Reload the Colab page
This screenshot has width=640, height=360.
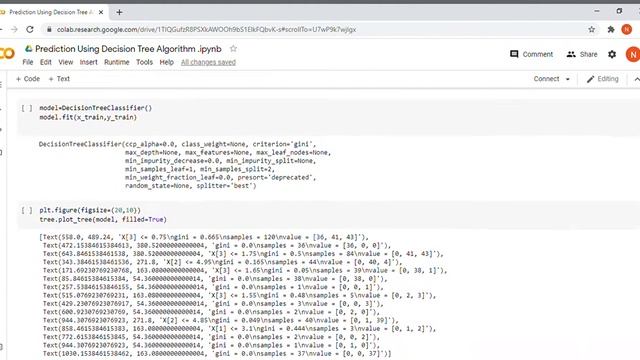point(30,29)
